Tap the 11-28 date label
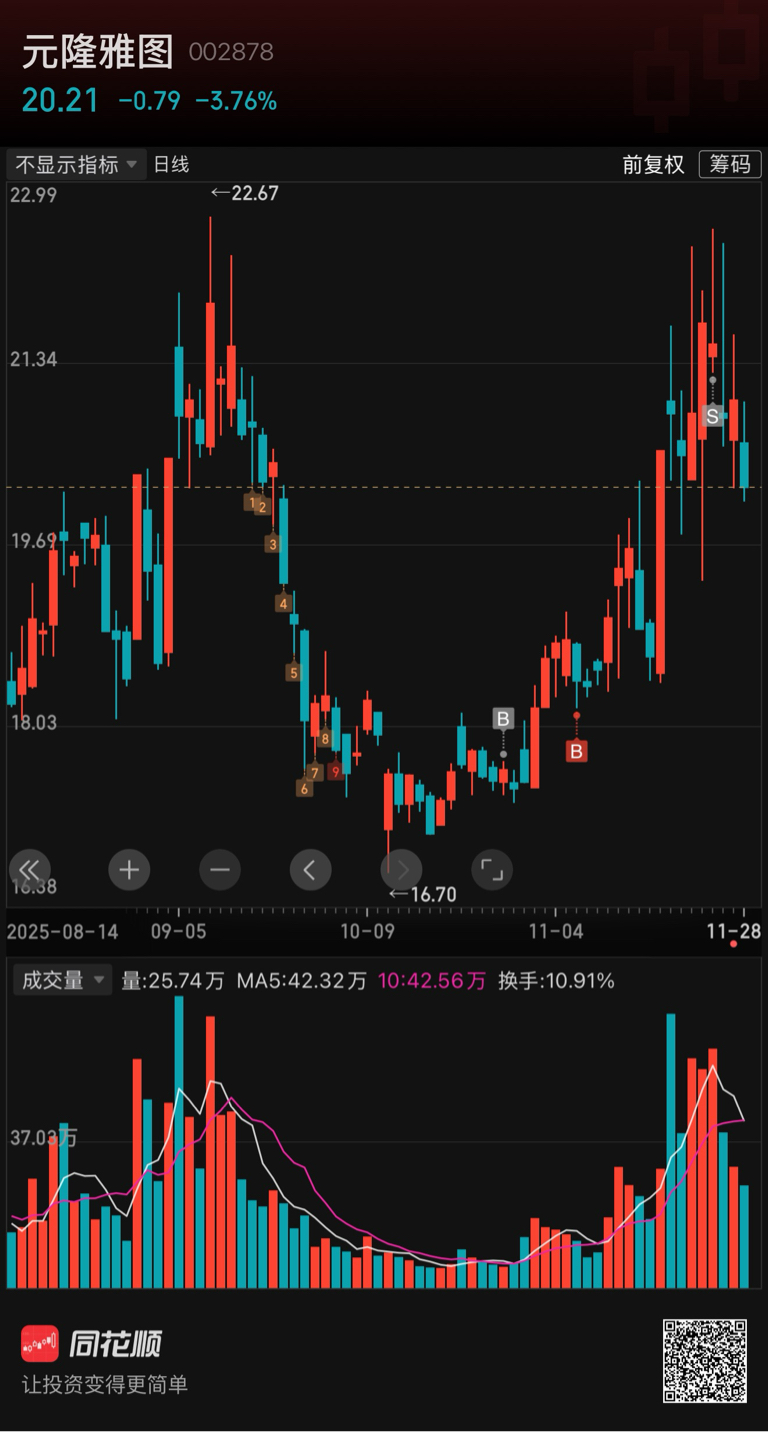Screen dimensions: 768x1432 (733, 931)
